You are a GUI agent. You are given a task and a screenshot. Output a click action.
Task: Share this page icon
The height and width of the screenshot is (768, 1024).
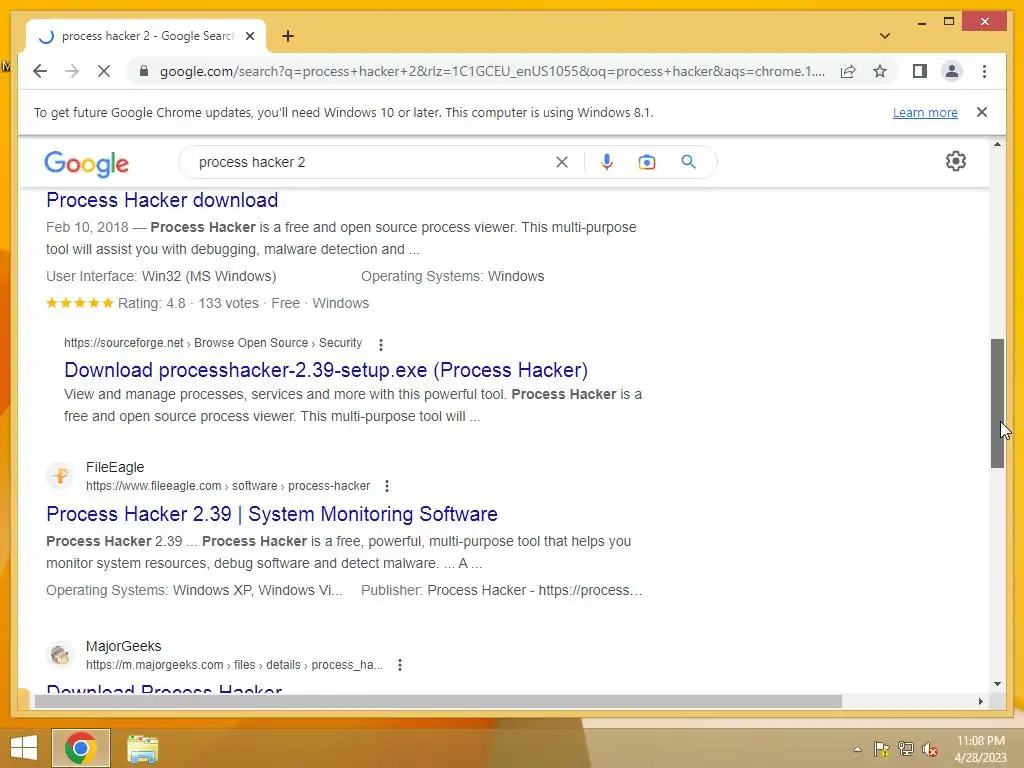tap(848, 71)
